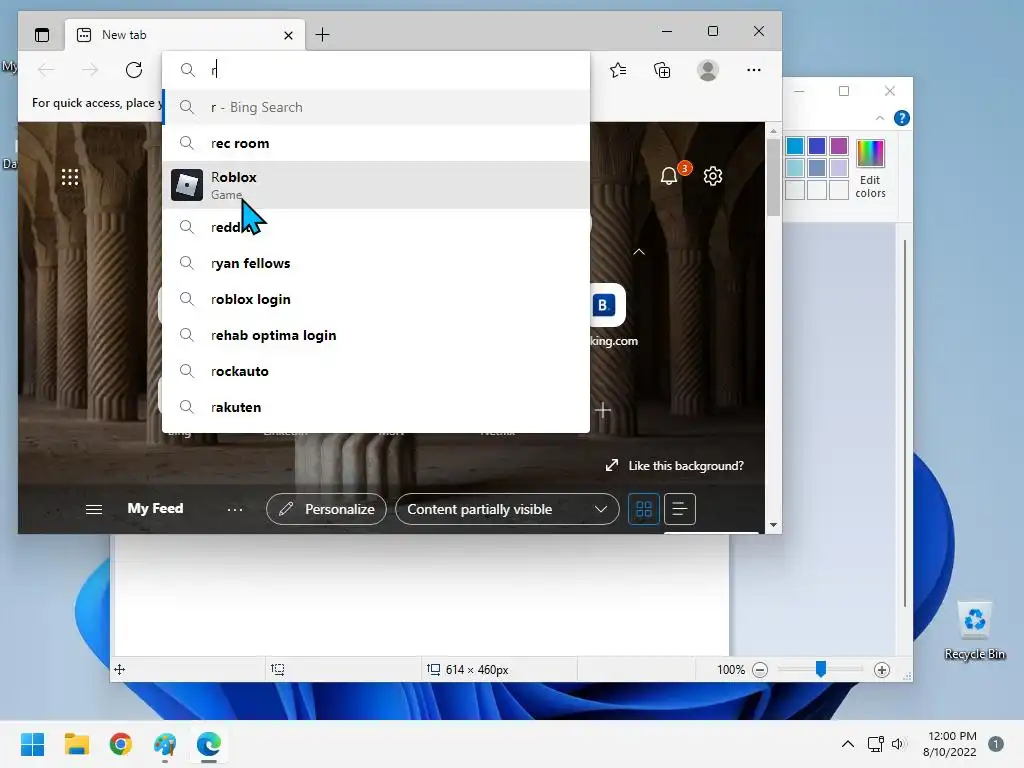Screen dimensions: 1024x768
Task: Open Edge Settings and more menu
Action: tap(754, 70)
